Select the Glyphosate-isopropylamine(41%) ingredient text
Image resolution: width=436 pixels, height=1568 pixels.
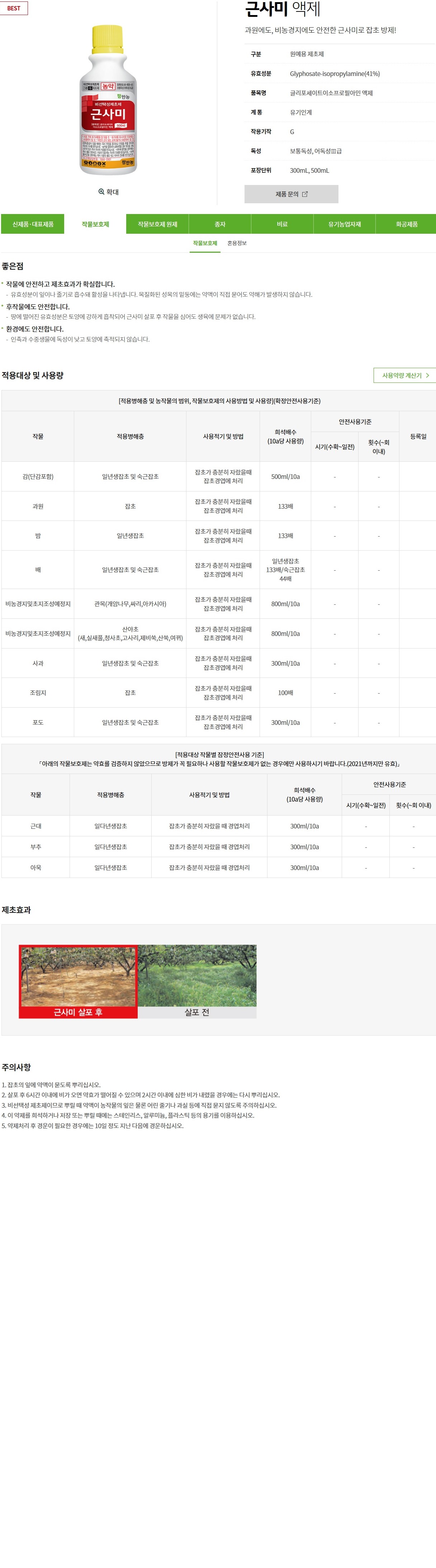(x=335, y=73)
